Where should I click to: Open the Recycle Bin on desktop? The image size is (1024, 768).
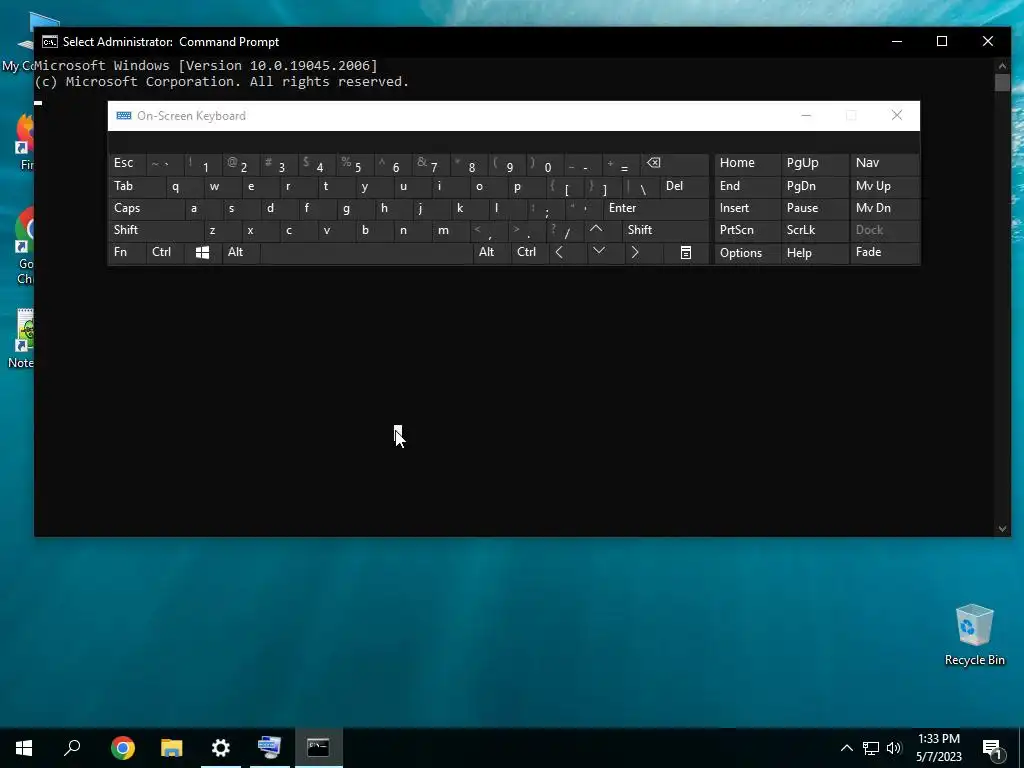[x=974, y=635]
